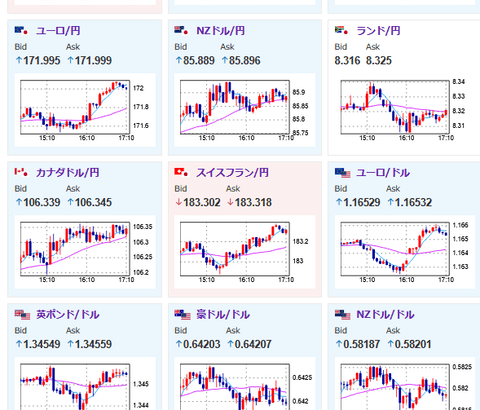Click the Euro/Yen flag icon
480x410 pixels.
click(21, 31)
